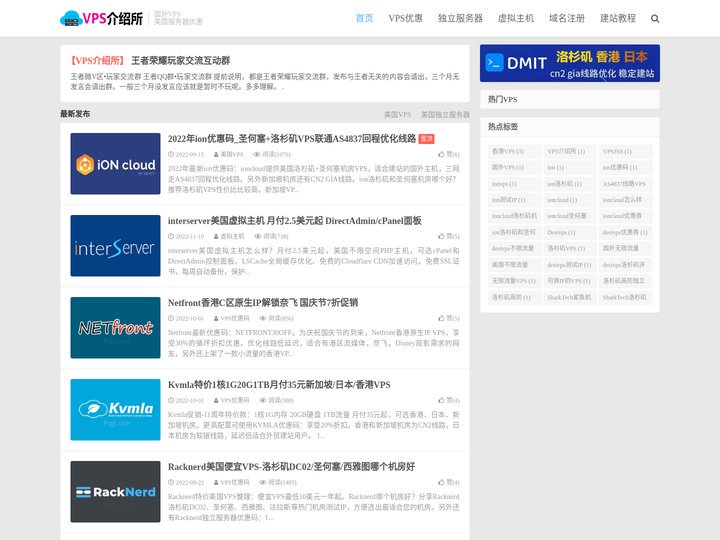Open the interserver美国虚拟主机 article title
Viewport: 720px width, 540px height.
coord(294,221)
